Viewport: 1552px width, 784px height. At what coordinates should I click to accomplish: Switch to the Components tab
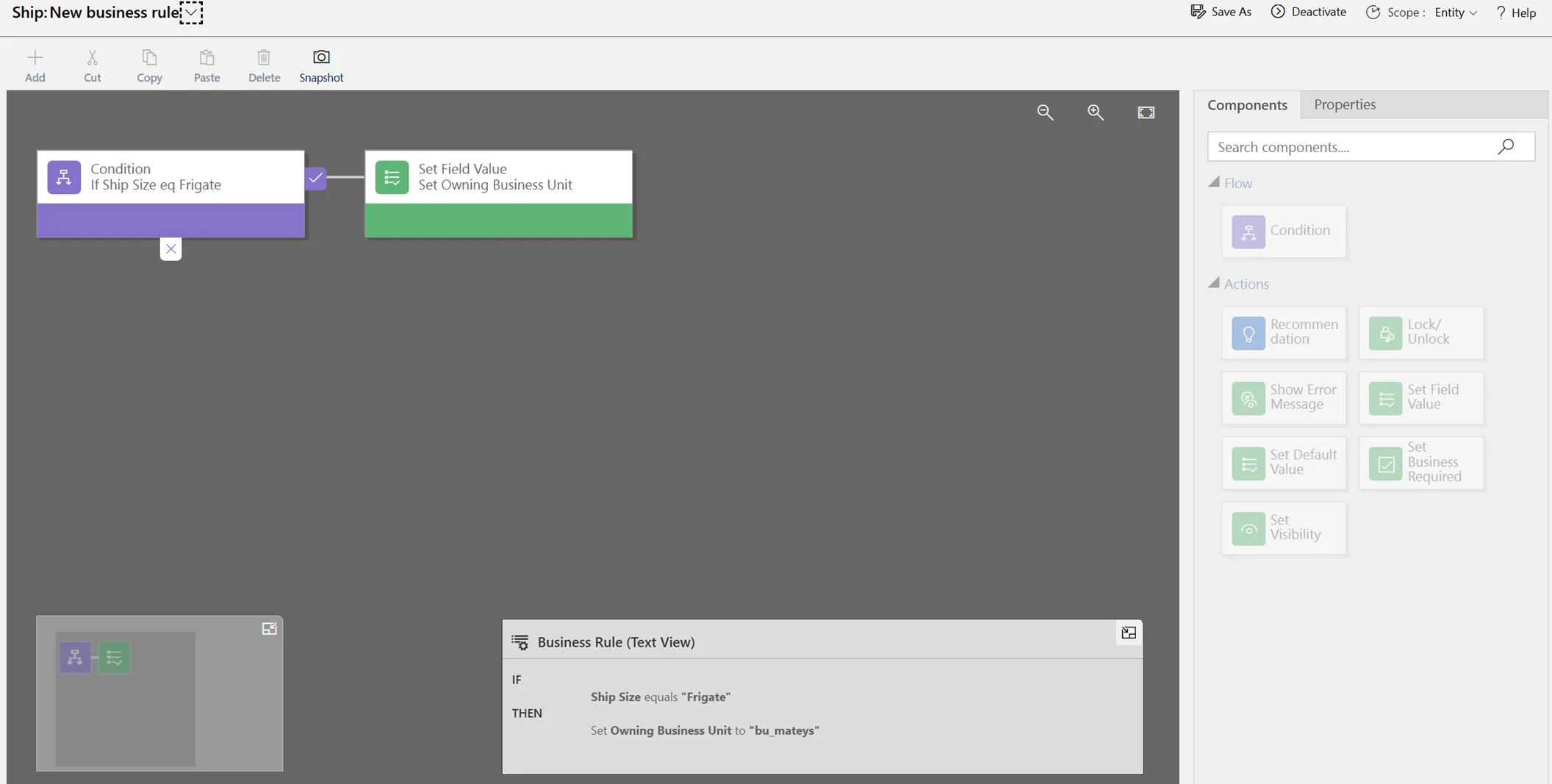(1247, 104)
